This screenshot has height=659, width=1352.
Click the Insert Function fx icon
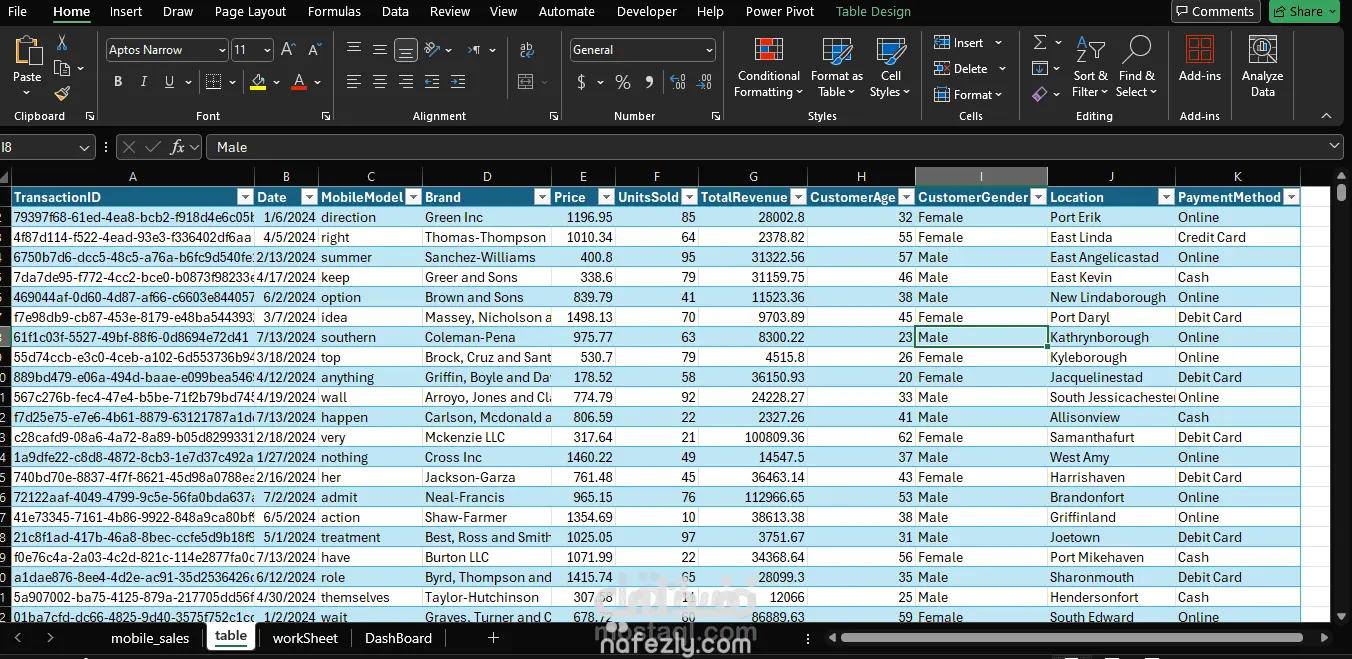click(178, 147)
